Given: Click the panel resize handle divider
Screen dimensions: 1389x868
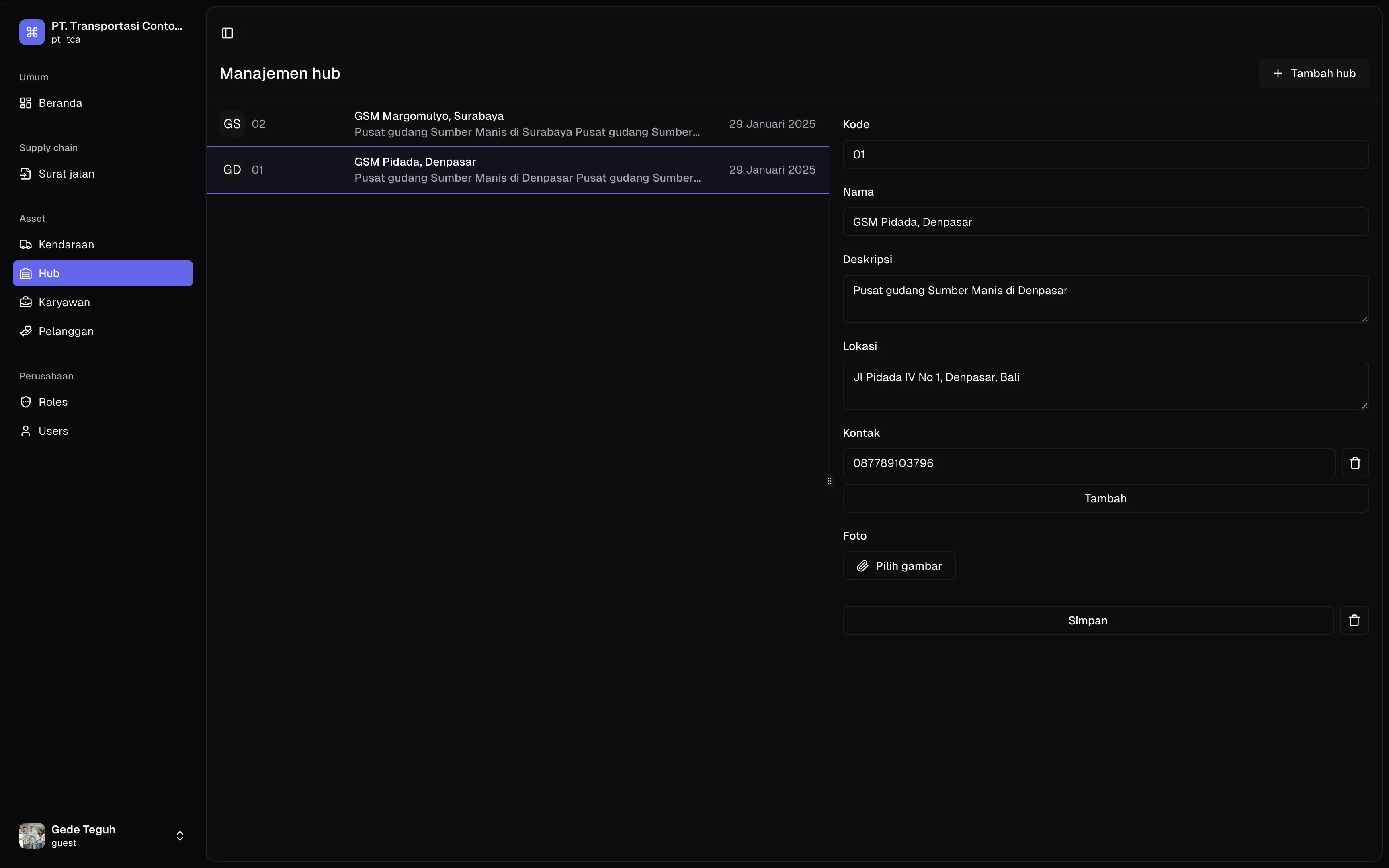Looking at the screenshot, I should pos(830,481).
